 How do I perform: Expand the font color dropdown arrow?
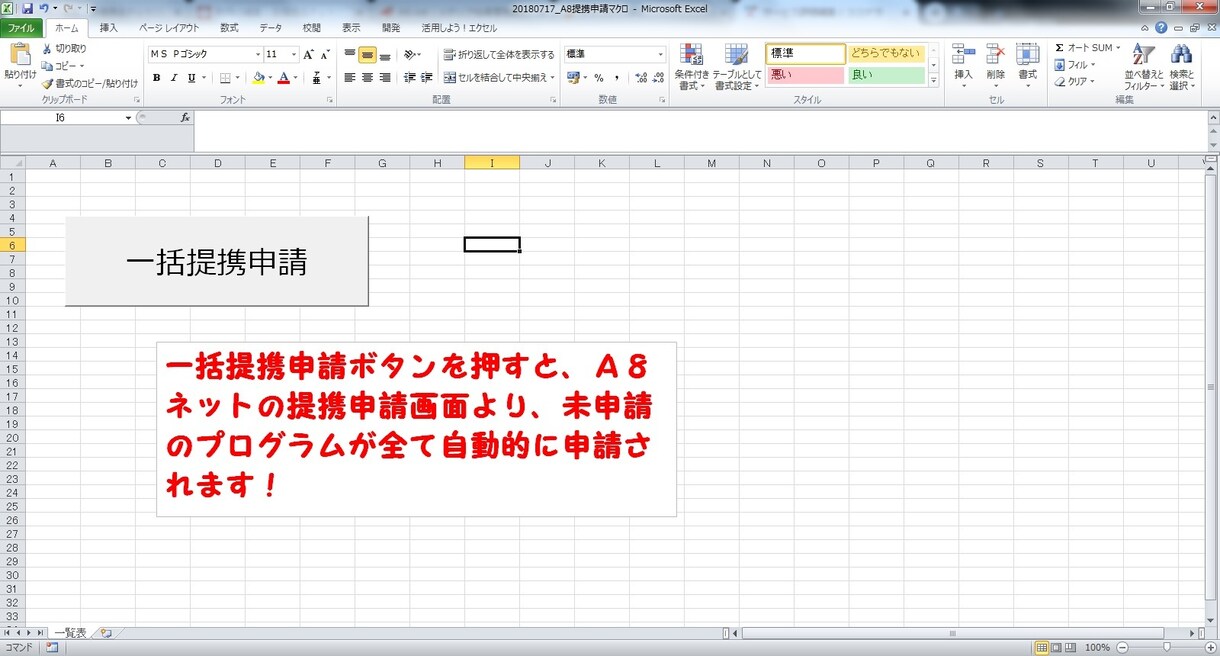[x=296, y=77]
